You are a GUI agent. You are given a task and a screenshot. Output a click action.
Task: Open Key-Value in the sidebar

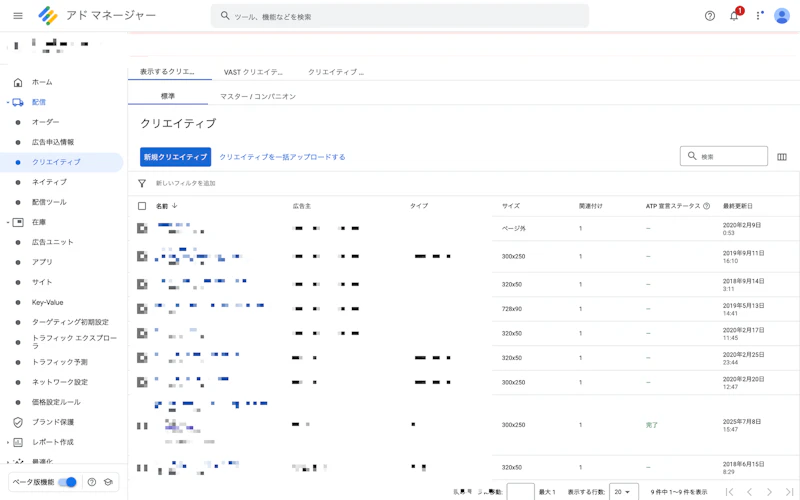click(47, 303)
